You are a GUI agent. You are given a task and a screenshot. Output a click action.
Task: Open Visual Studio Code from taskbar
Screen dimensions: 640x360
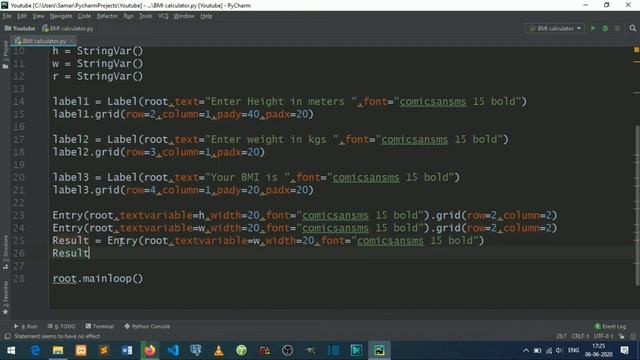(x=173, y=350)
